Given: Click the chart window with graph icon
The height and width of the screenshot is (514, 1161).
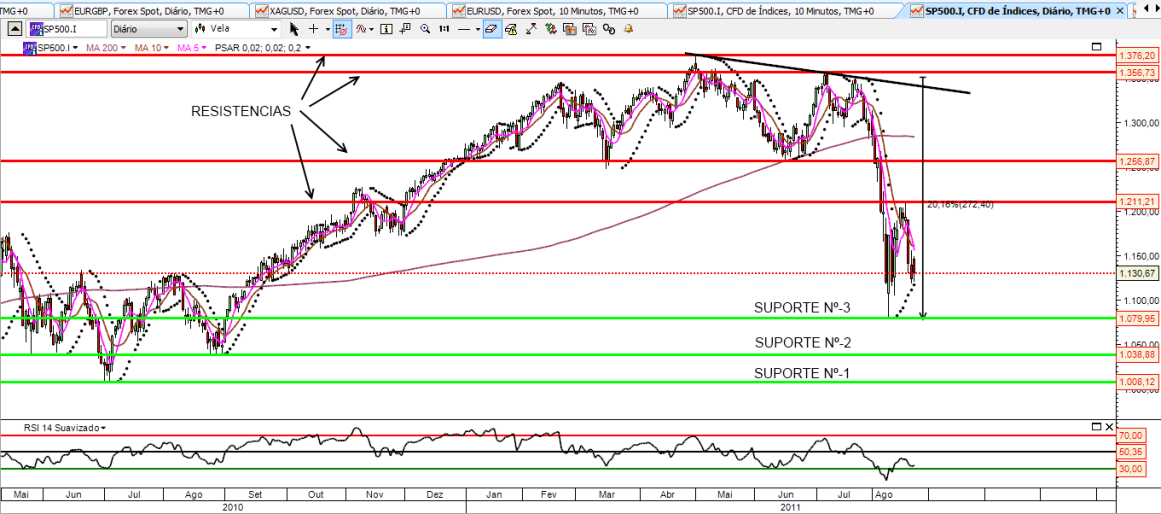Looking at the screenshot, I should tap(589, 29).
